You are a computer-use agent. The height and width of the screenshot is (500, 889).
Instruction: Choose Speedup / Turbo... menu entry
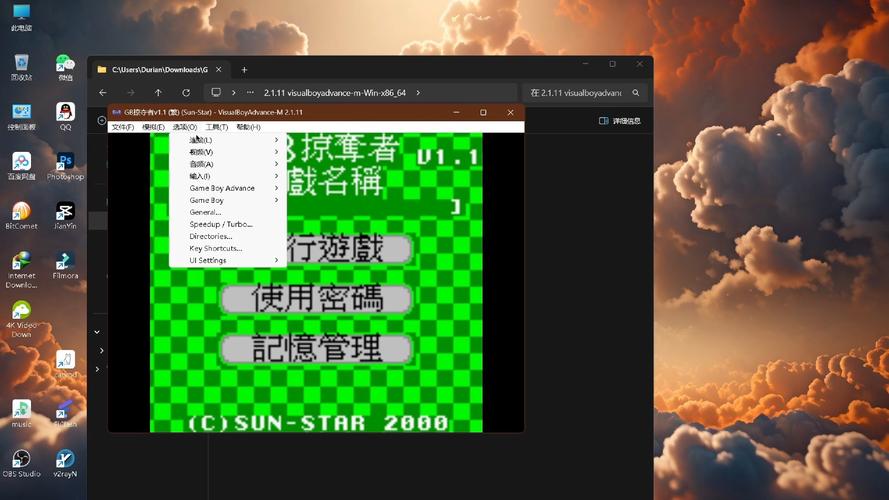[x=228, y=224]
